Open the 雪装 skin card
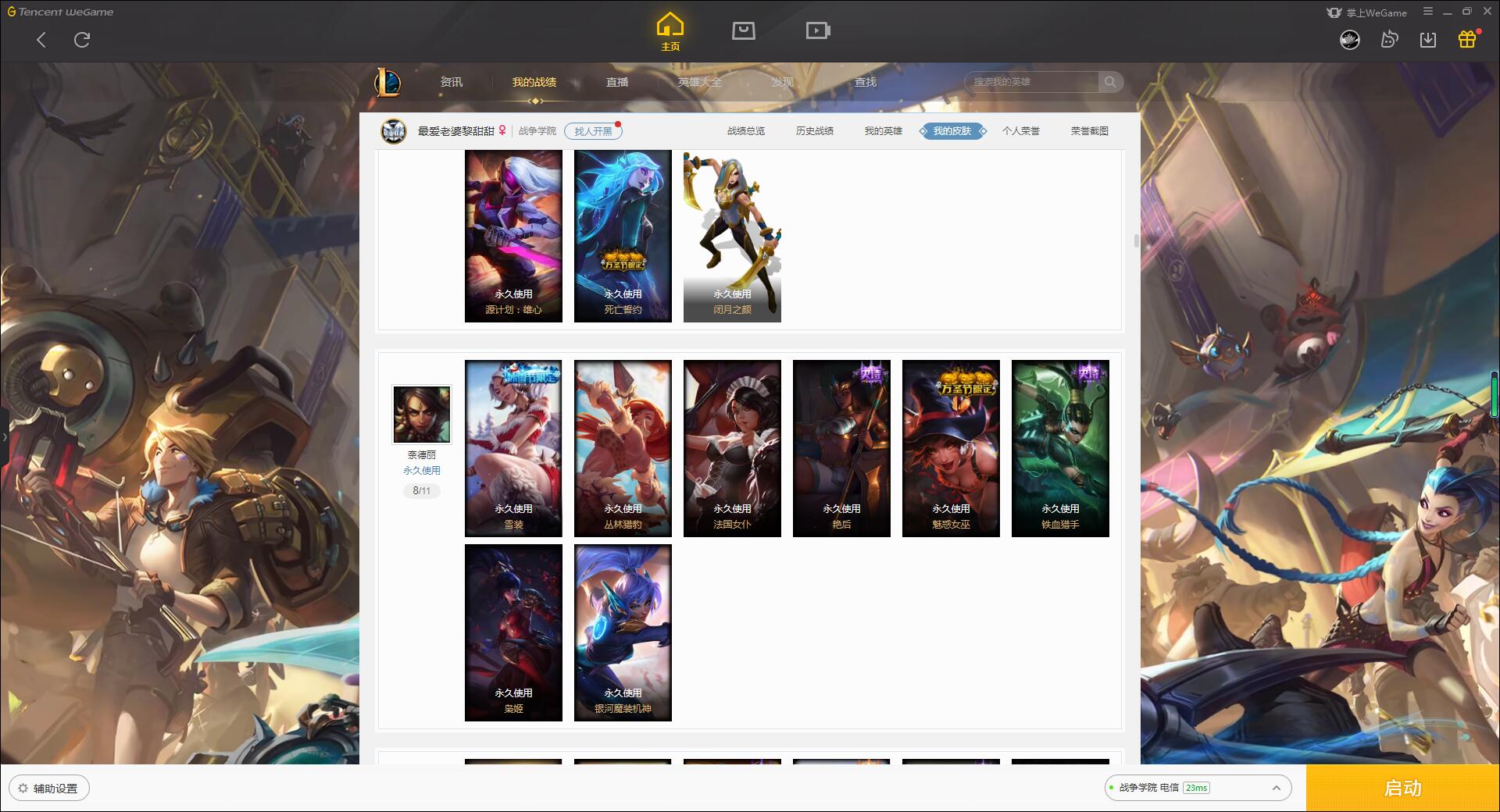Image resolution: width=1500 pixels, height=812 pixels. pyautogui.click(x=513, y=448)
